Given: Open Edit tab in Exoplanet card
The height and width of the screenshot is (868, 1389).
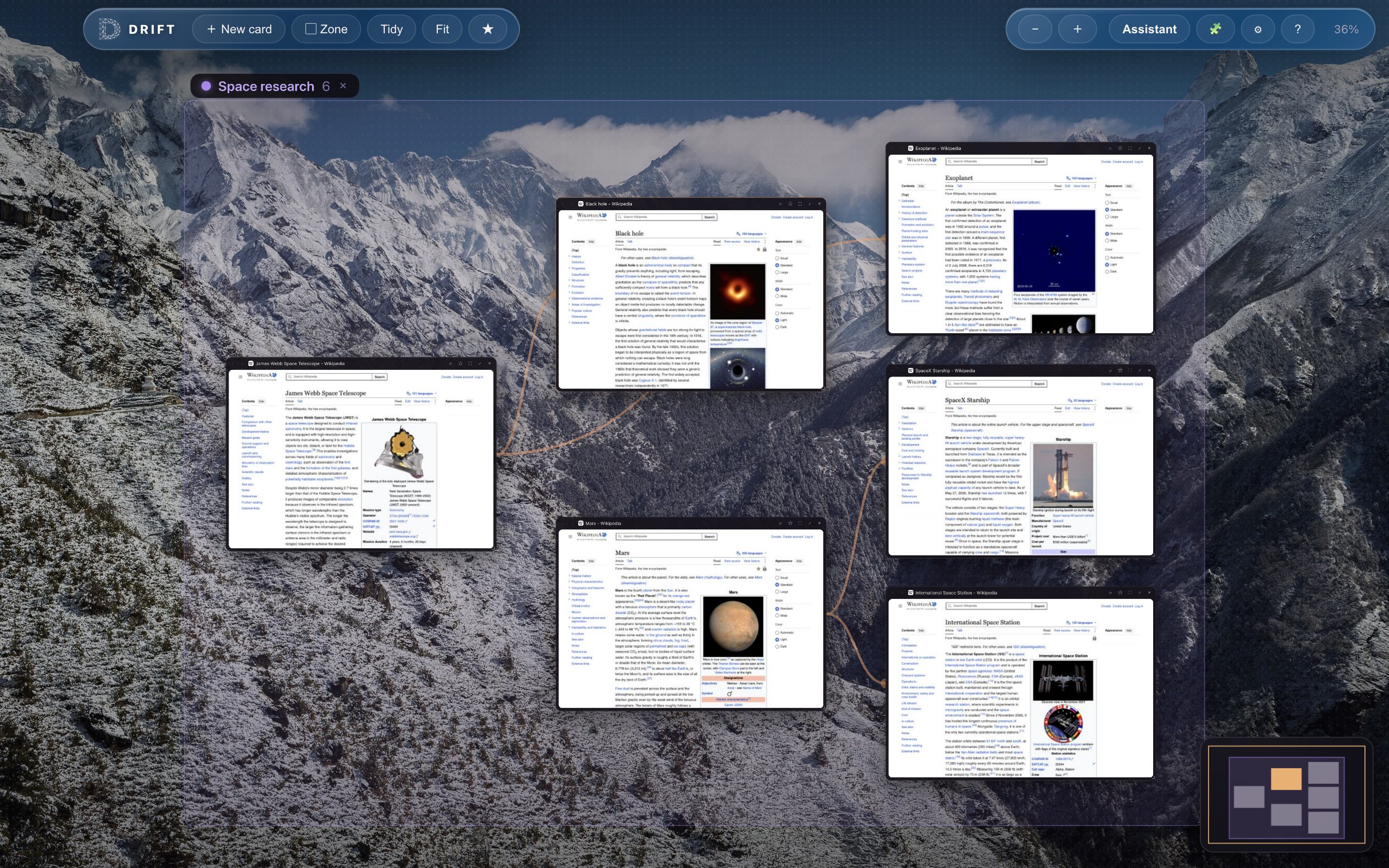Looking at the screenshot, I should [1068, 186].
